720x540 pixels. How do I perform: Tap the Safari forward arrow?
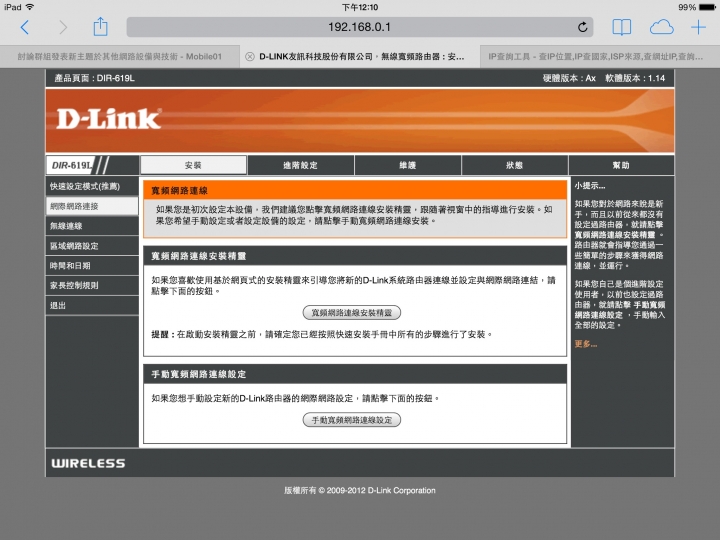tap(63, 28)
